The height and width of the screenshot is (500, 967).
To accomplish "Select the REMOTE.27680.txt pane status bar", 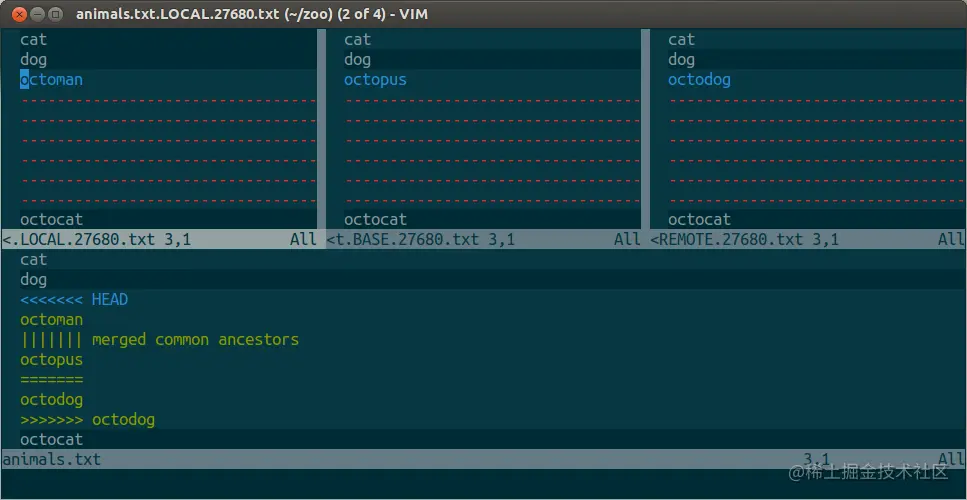I will point(808,239).
